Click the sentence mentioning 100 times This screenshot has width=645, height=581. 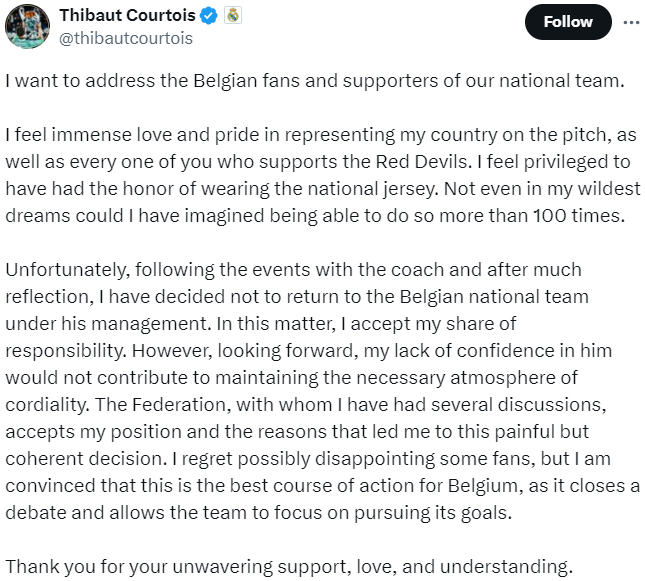pos(315,216)
